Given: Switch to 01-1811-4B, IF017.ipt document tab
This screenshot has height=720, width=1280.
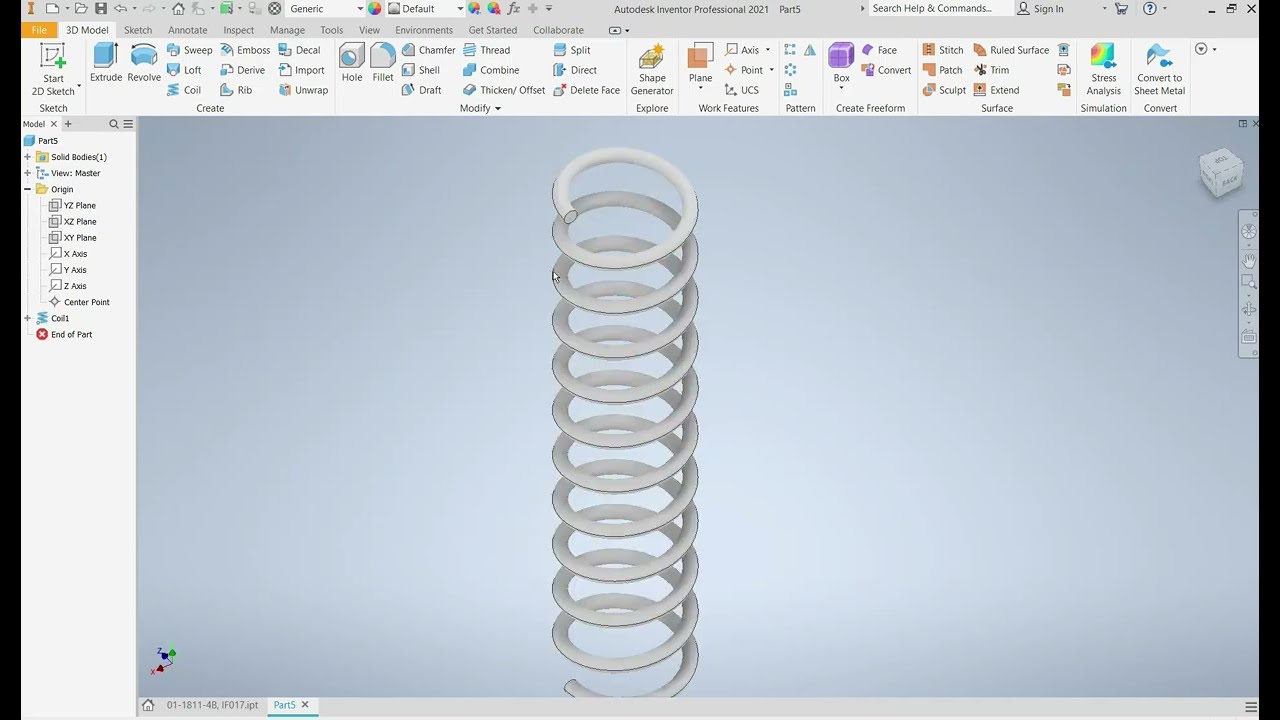Looking at the screenshot, I should tap(212, 705).
